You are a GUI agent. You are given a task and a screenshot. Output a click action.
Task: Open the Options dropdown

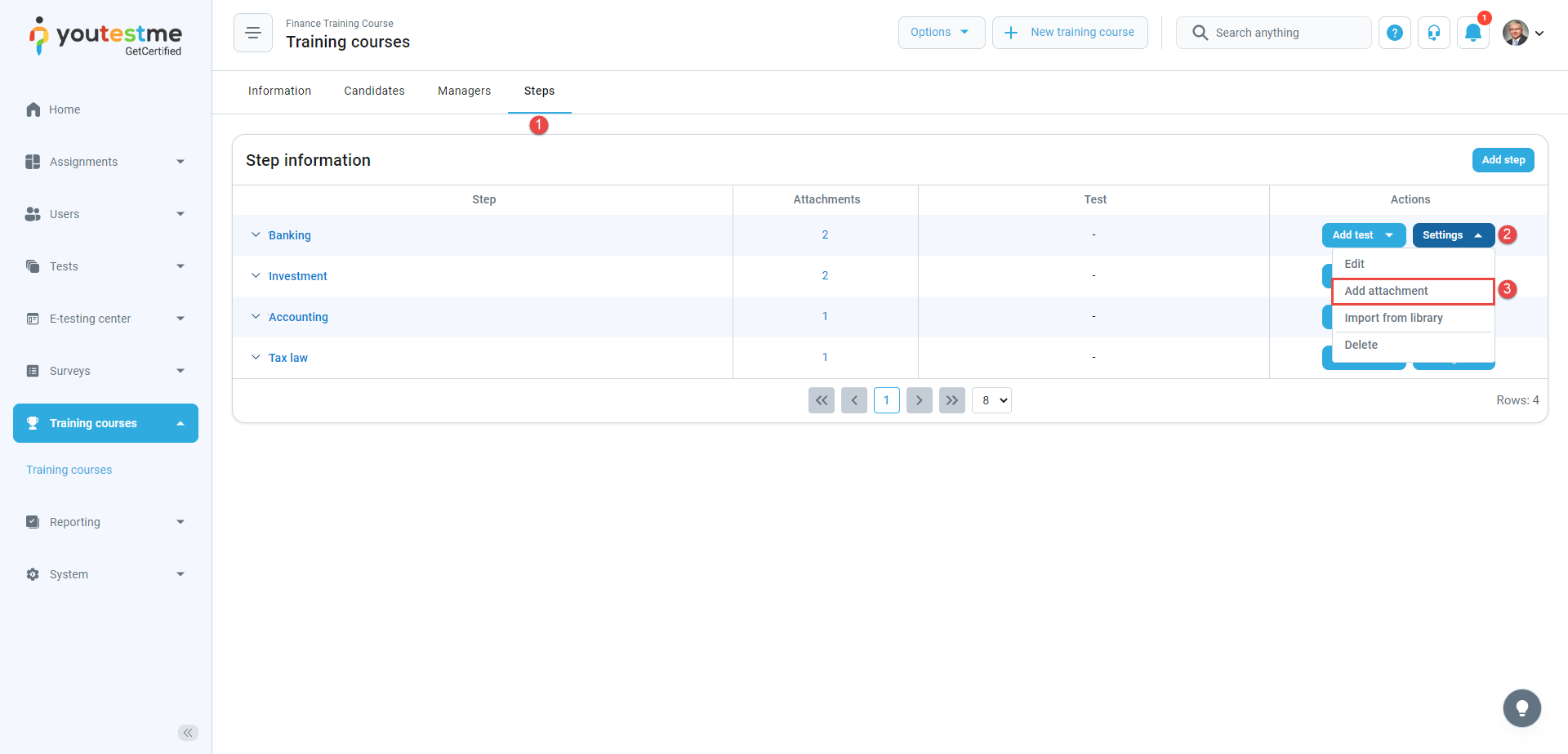coord(941,33)
